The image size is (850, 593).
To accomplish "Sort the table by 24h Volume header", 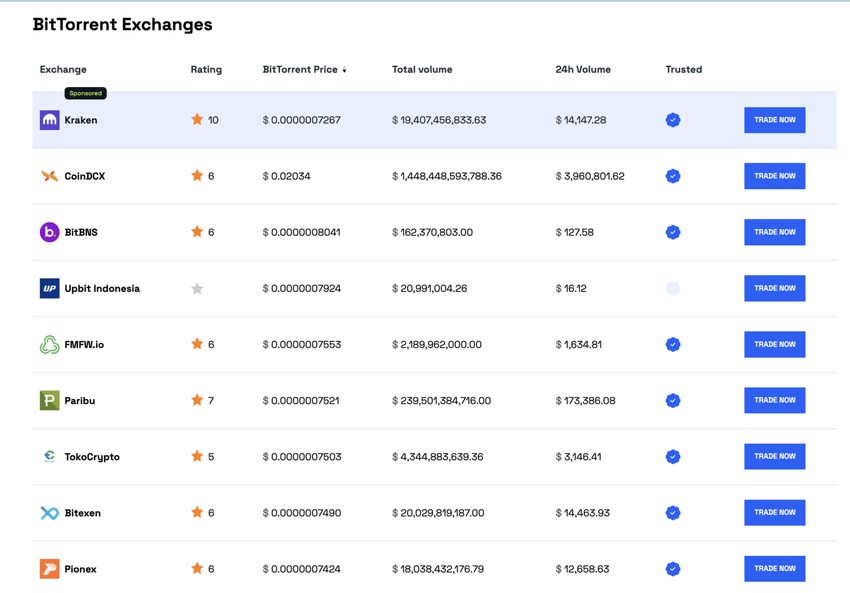I will (x=583, y=70).
